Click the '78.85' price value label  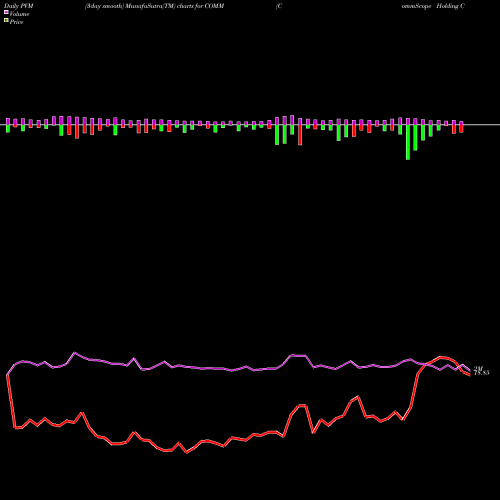pos(482,373)
